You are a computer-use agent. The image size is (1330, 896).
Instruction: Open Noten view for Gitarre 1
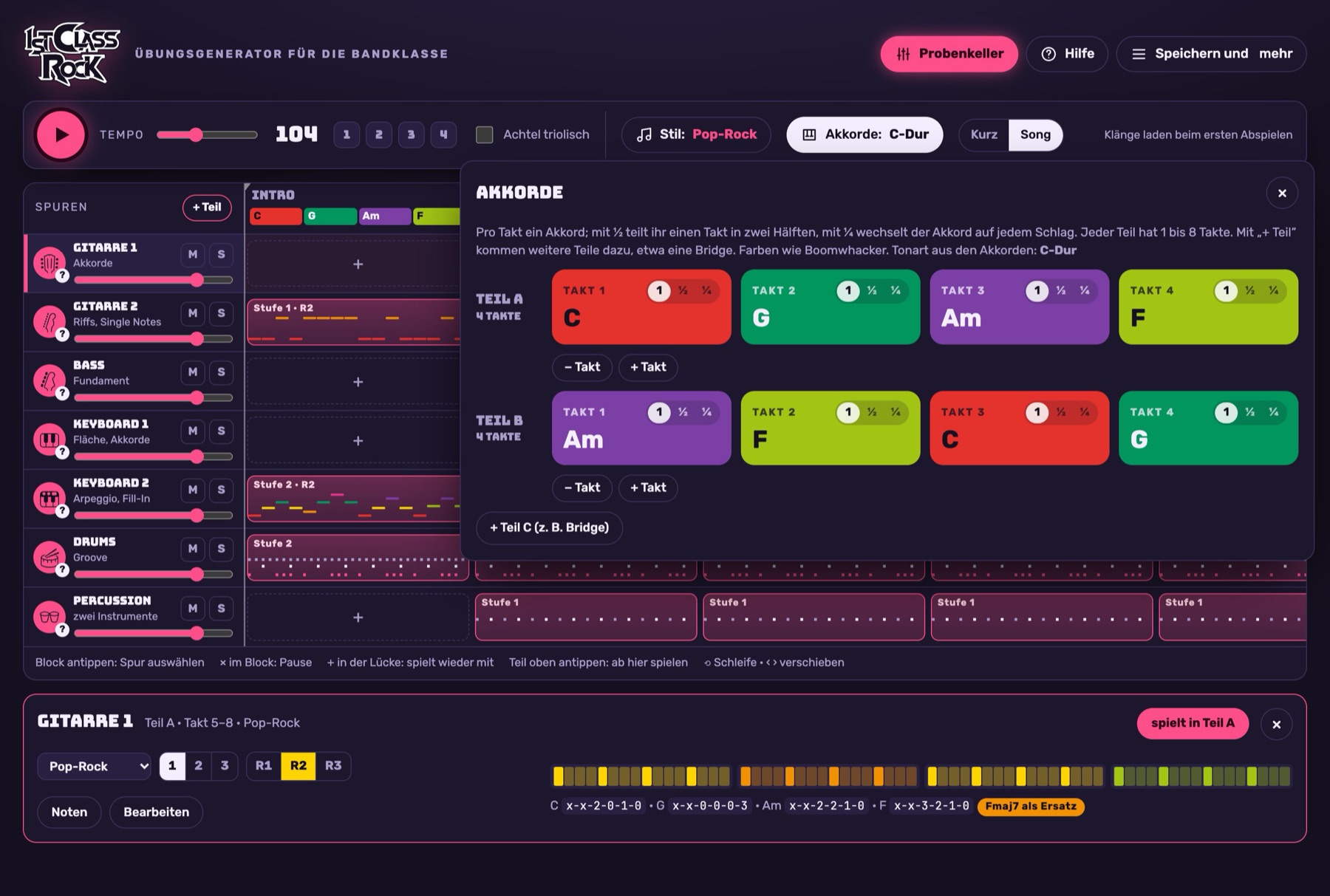coord(69,813)
